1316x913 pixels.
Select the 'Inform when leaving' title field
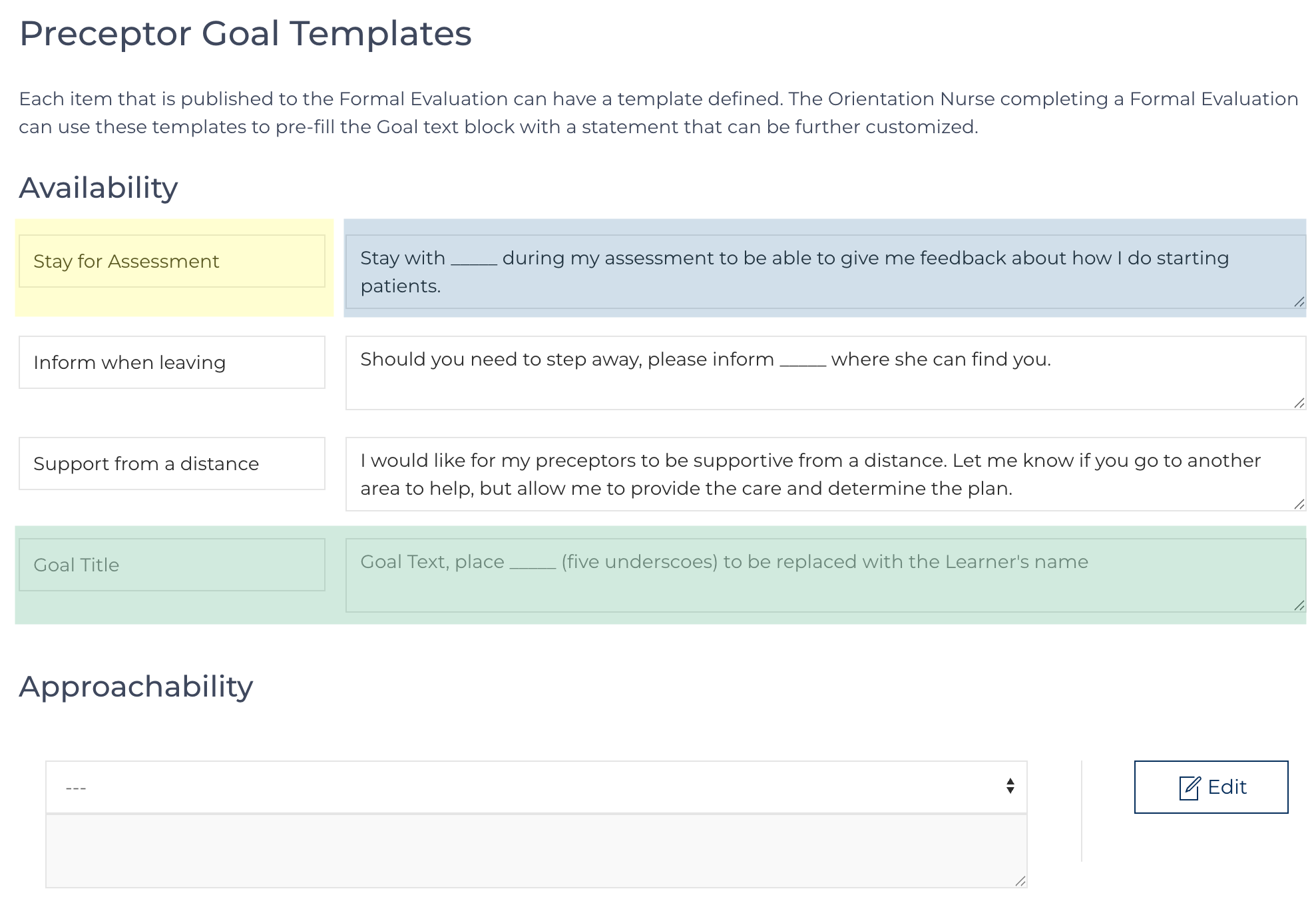(x=172, y=362)
